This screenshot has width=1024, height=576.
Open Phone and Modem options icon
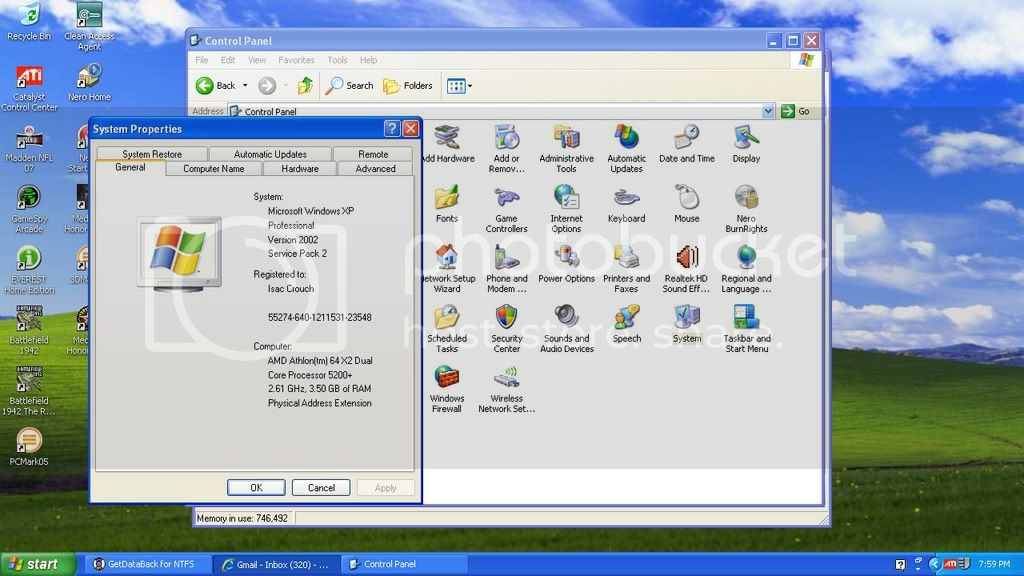coord(506,269)
